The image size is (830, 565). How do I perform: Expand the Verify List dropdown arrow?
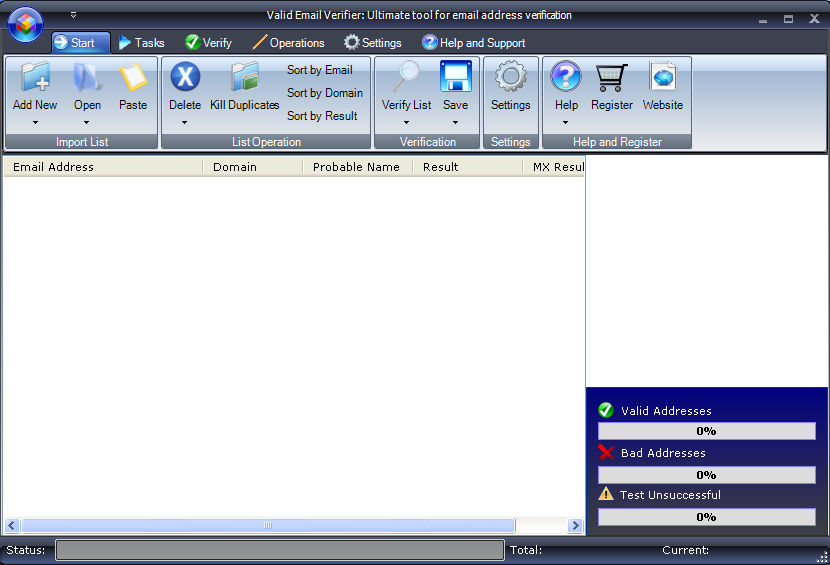(x=406, y=123)
